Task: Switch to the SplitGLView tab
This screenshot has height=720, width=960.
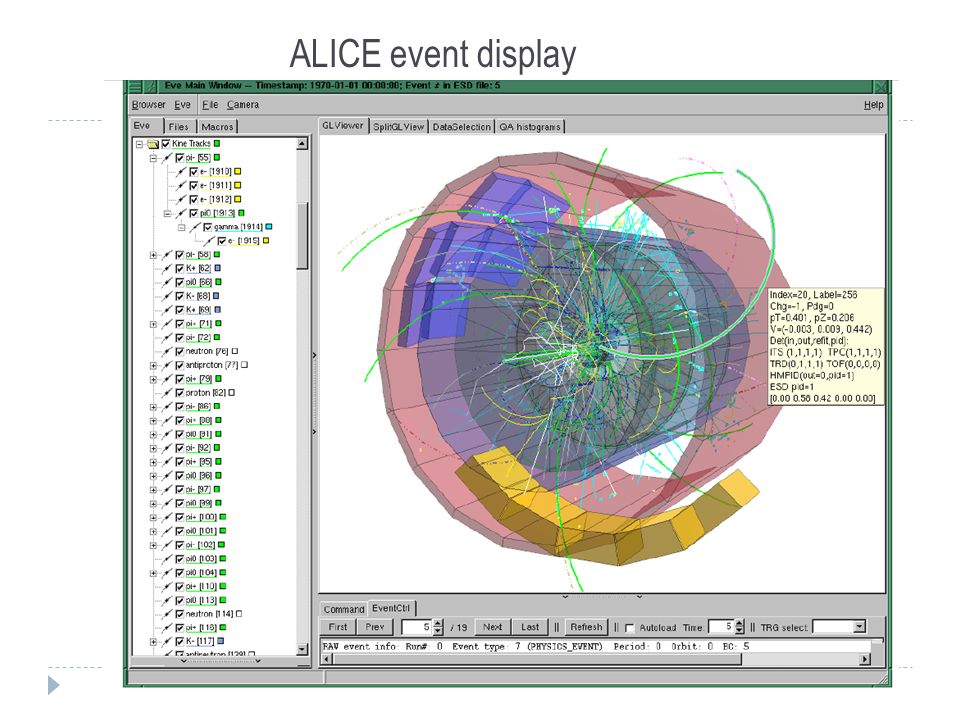Action: pos(399,127)
